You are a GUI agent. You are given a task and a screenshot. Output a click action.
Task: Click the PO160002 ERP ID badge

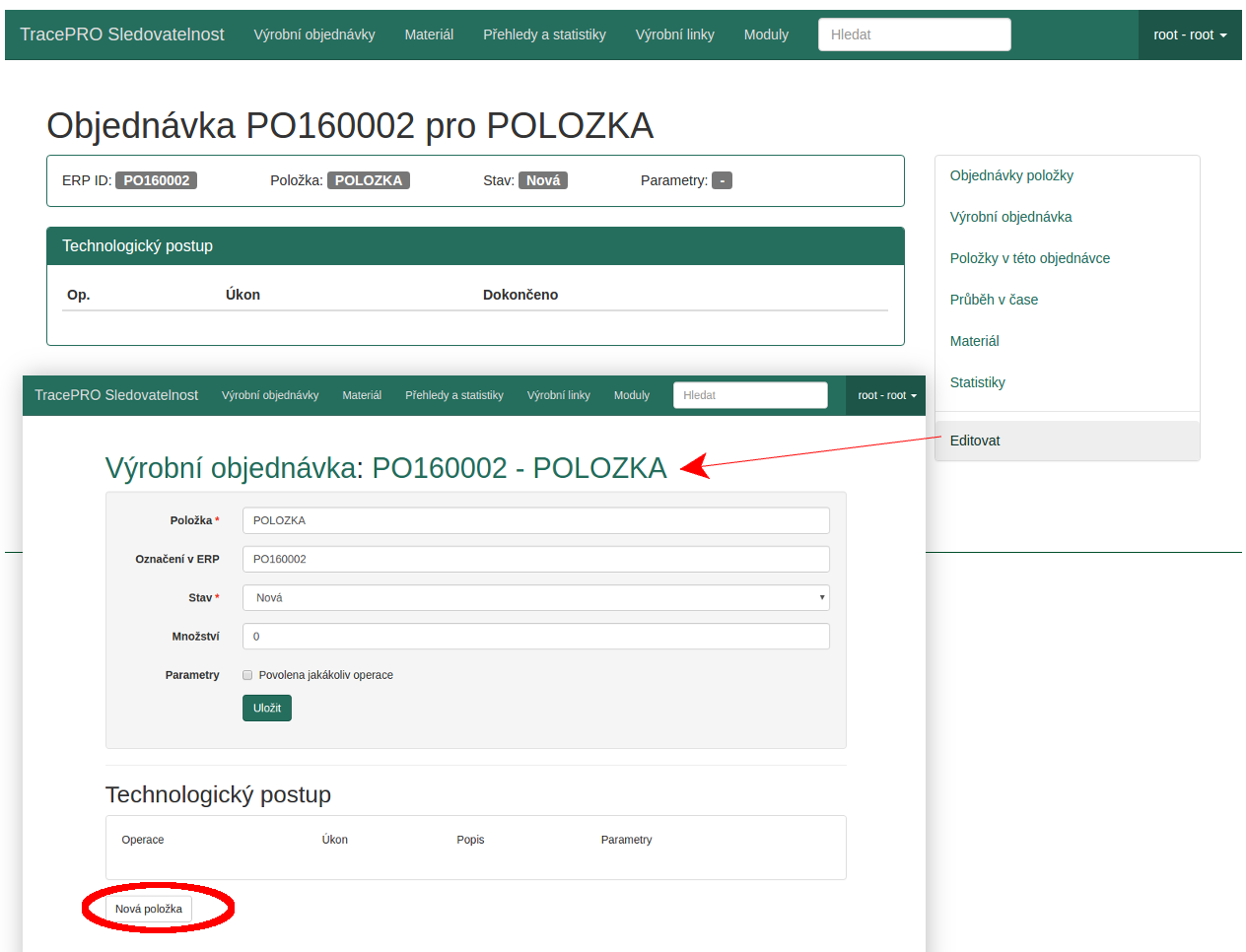[157, 180]
